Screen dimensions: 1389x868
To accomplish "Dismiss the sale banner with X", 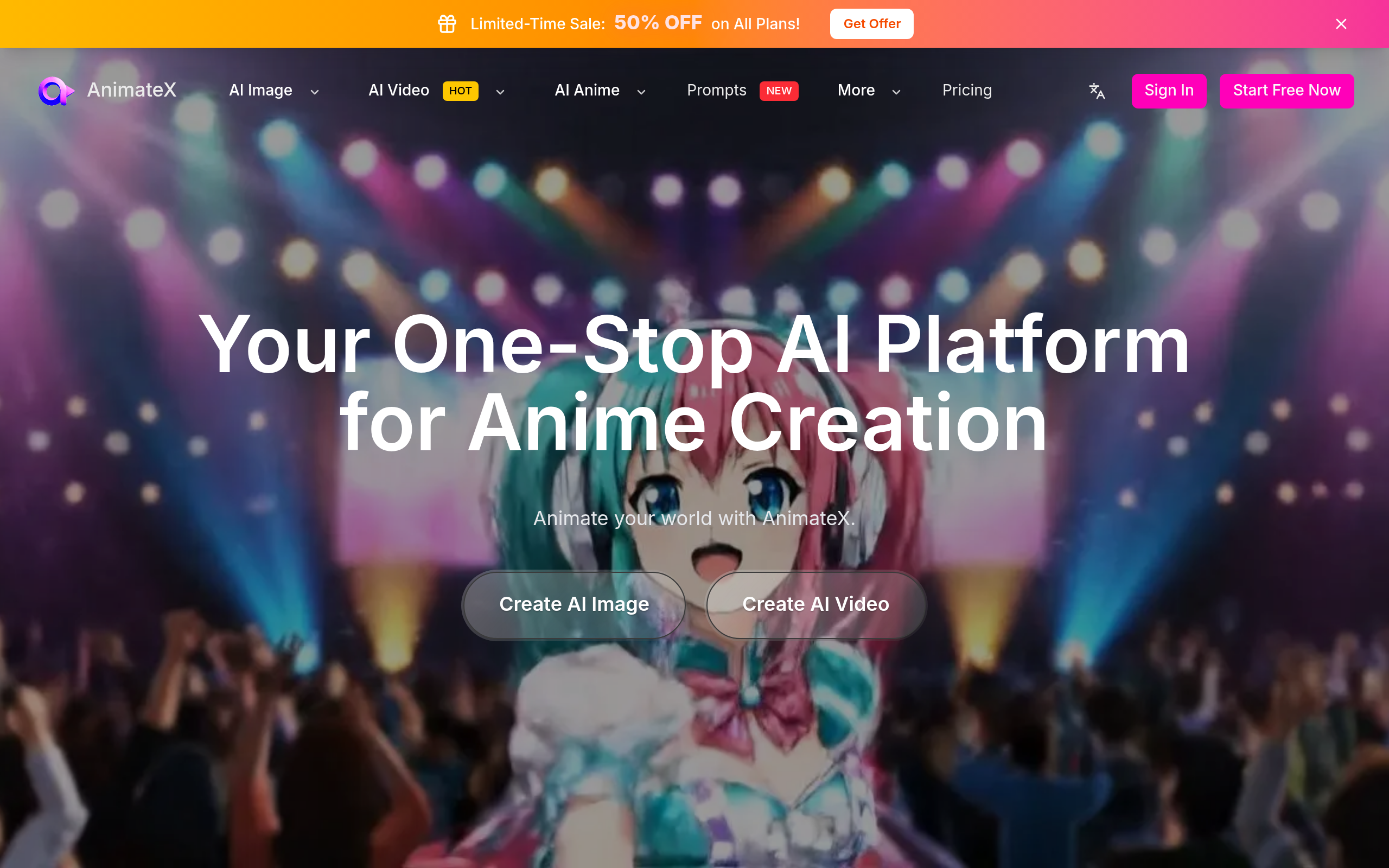I will coord(1341,23).
